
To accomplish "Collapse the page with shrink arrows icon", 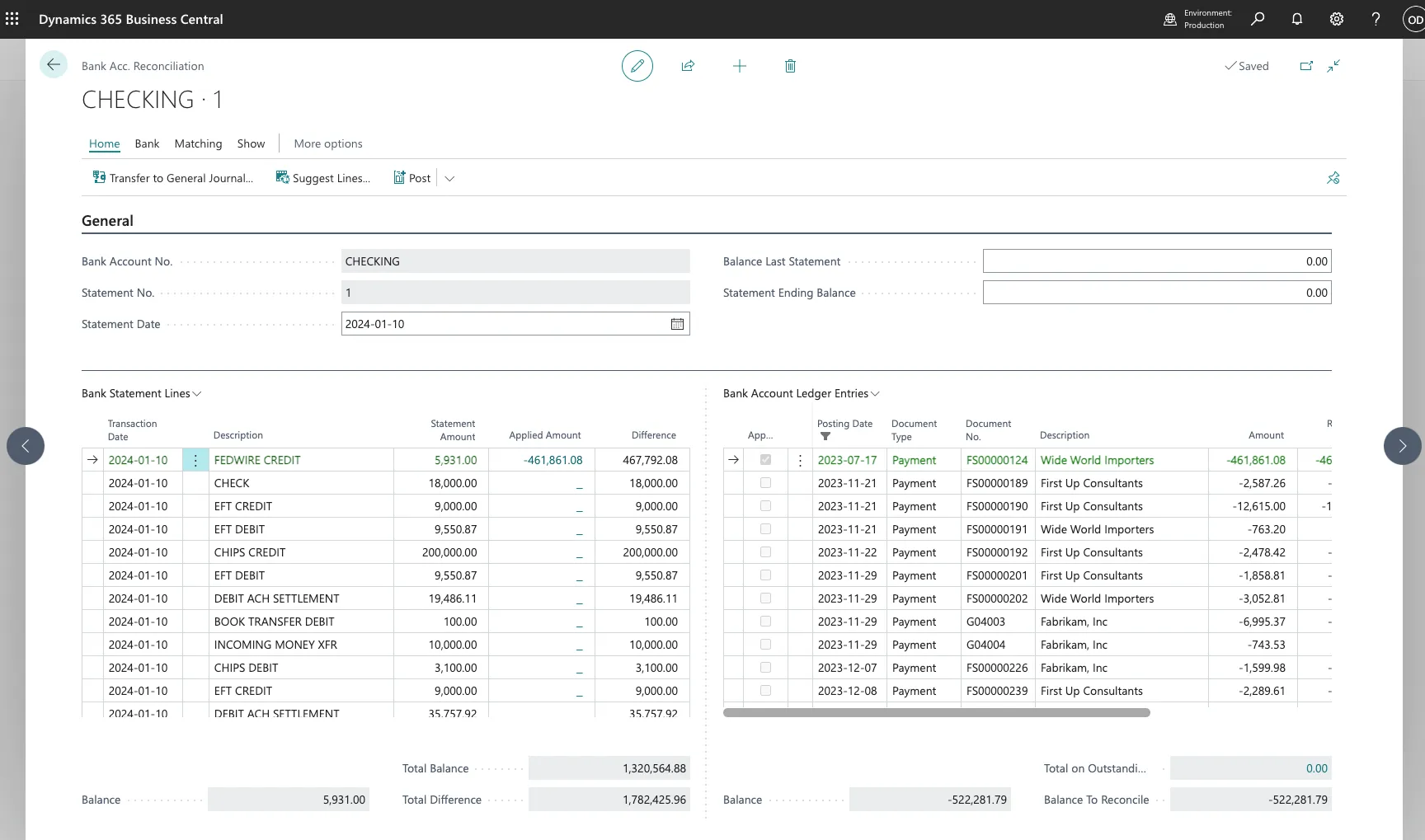I will (1333, 66).
